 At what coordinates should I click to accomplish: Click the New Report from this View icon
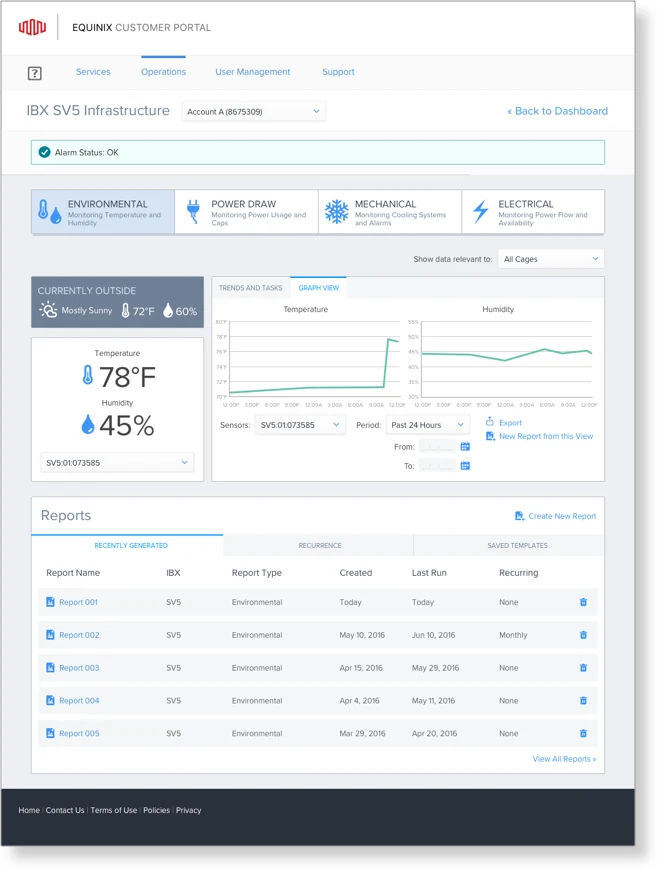tap(490, 436)
